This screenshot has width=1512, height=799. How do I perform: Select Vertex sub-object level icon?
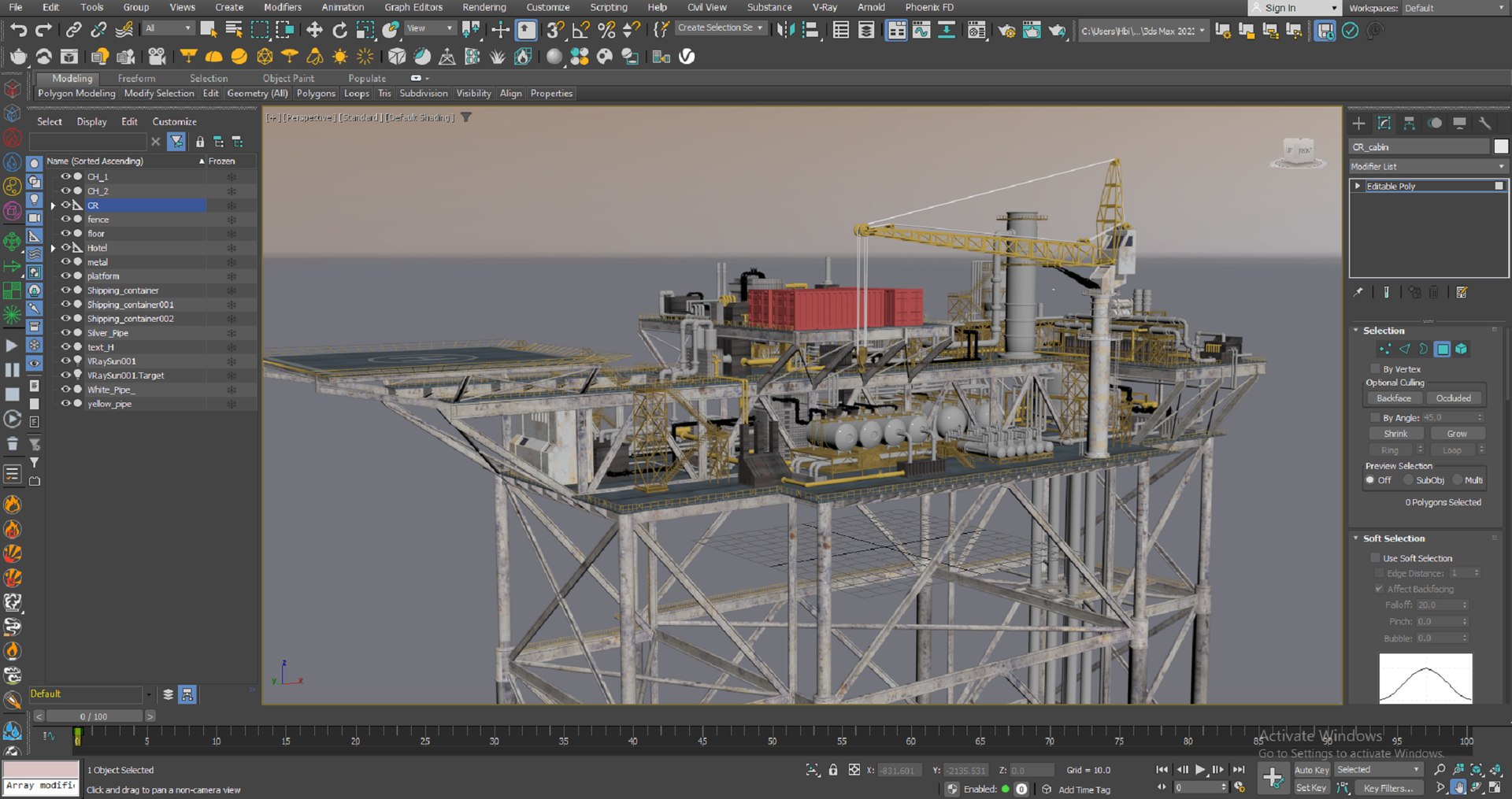tap(1385, 350)
